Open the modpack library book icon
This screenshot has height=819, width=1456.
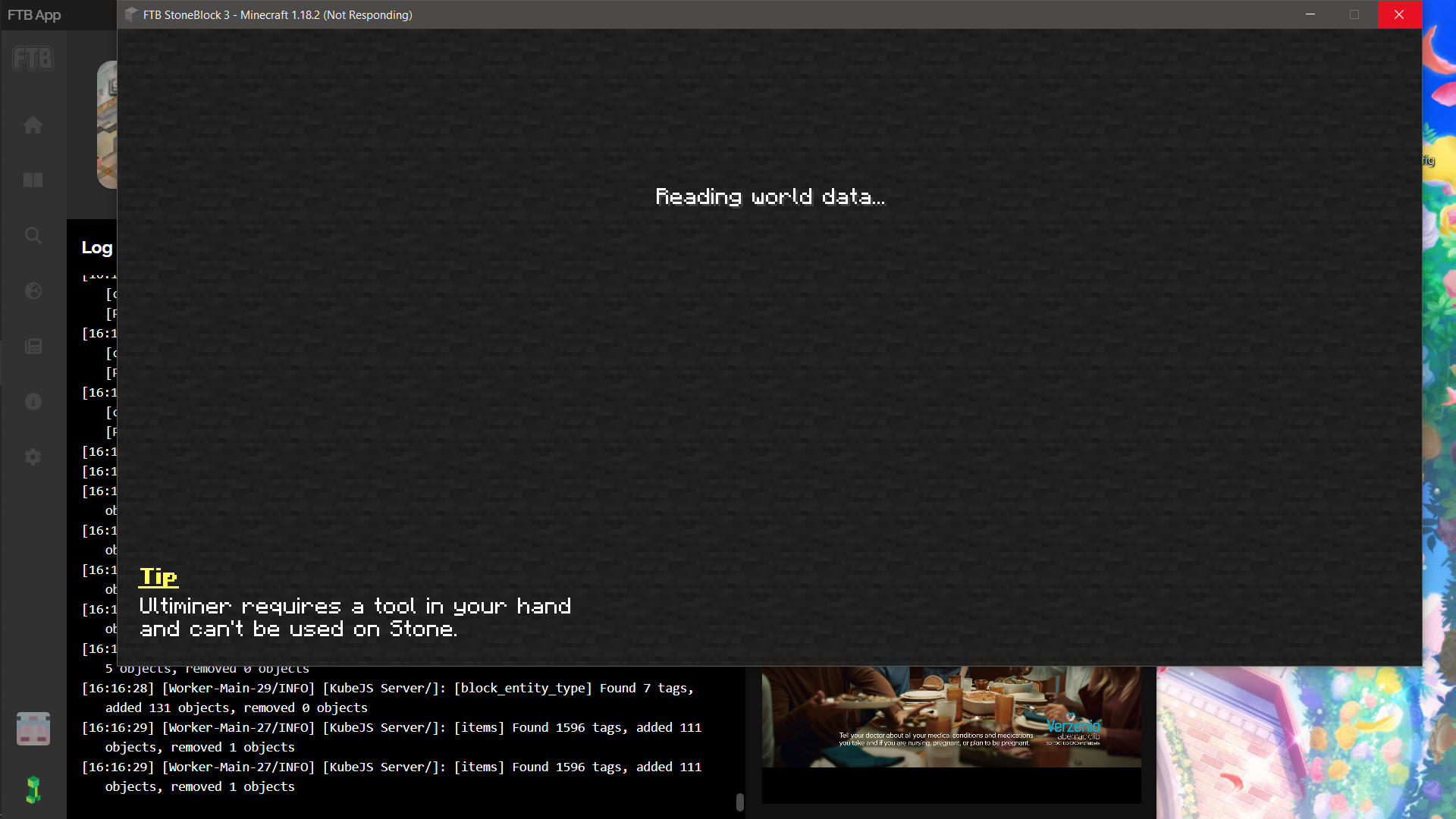pyautogui.click(x=33, y=180)
